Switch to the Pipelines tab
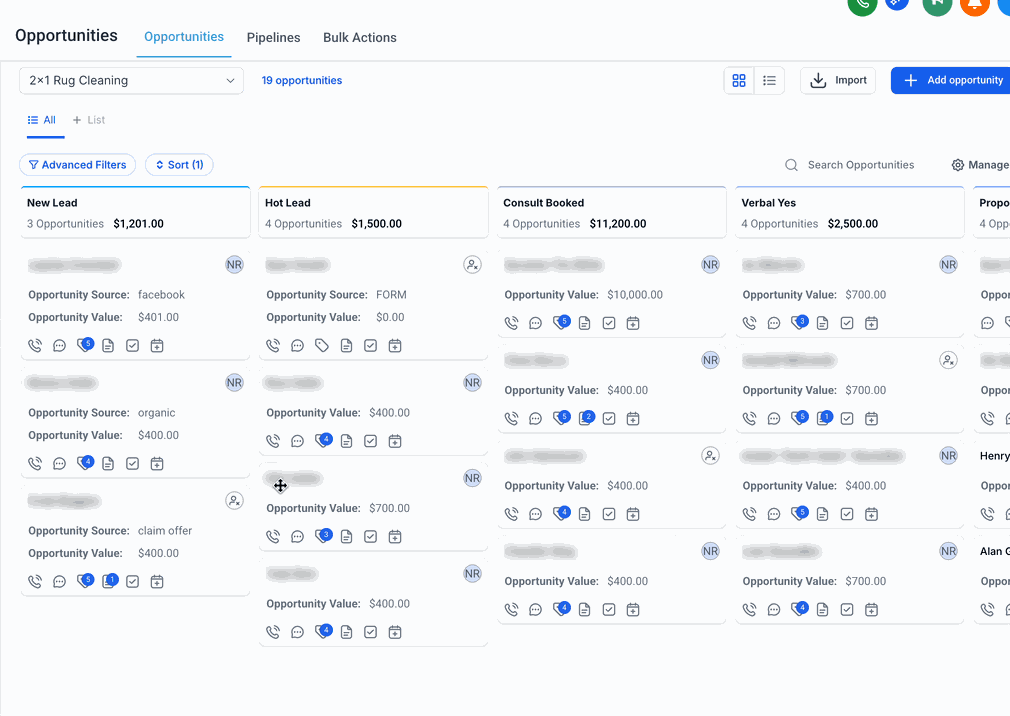 coord(274,37)
